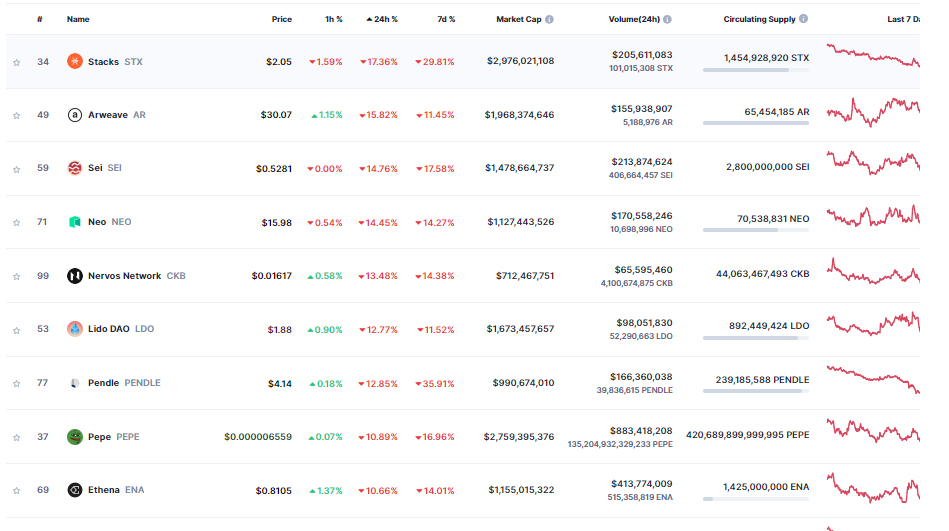
Task: Star Pepe in the watchlist column
Action: (17, 437)
